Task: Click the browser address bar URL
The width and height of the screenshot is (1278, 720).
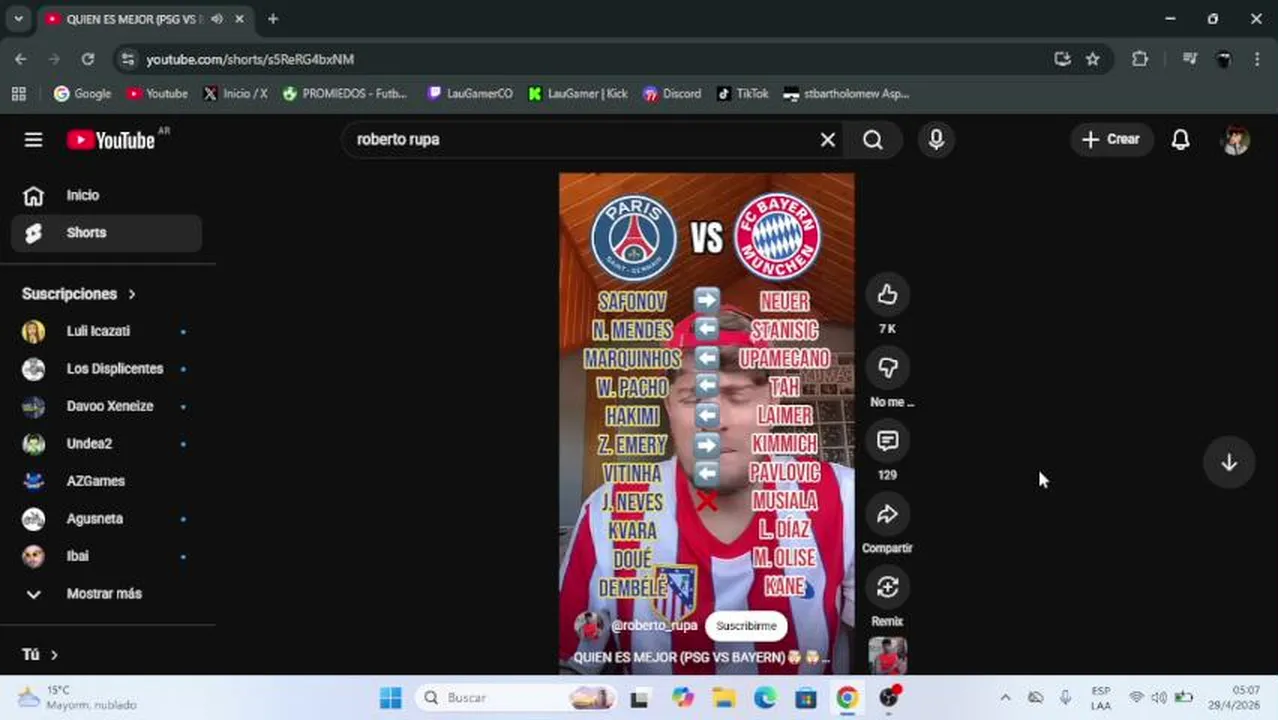Action: tap(250, 59)
